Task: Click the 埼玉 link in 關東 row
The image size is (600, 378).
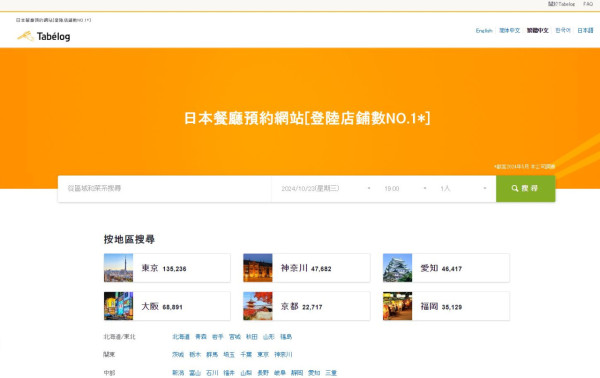Action: pyautogui.click(x=229, y=355)
